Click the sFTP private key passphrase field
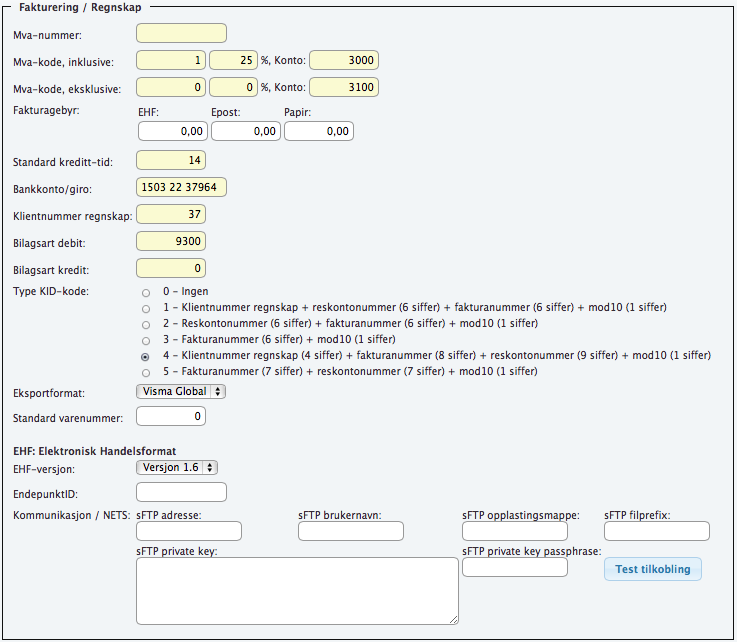This screenshot has width=737, height=642. pyautogui.click(x=515, y=568)
